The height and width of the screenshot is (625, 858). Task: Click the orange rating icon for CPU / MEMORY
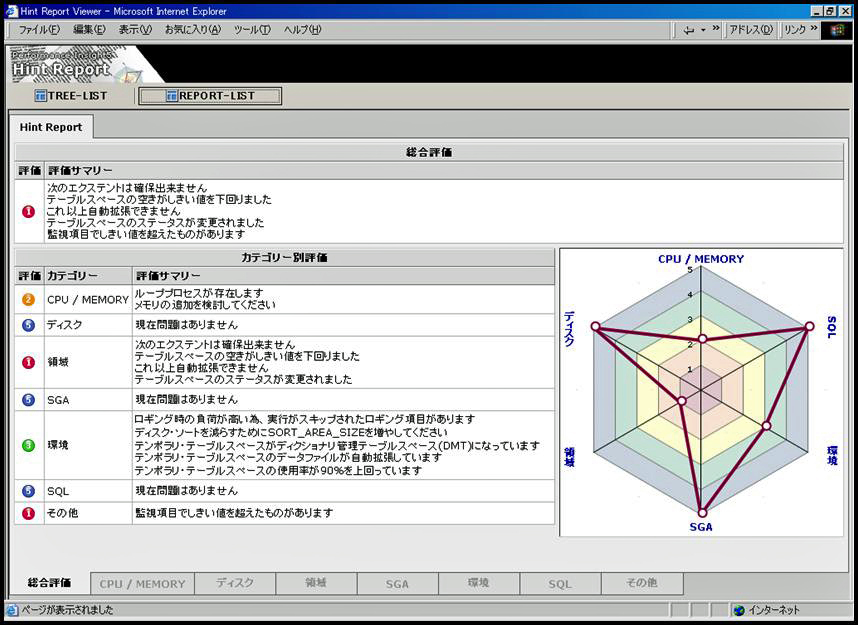pos(29,299)
